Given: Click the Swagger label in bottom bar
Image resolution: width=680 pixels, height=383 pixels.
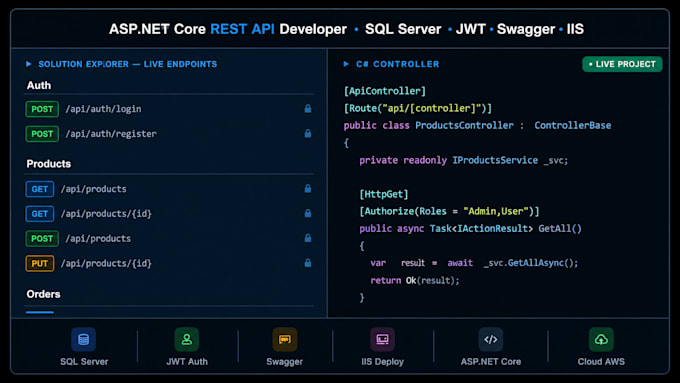Looking at the screenshot, I should (x=284, y=361).
